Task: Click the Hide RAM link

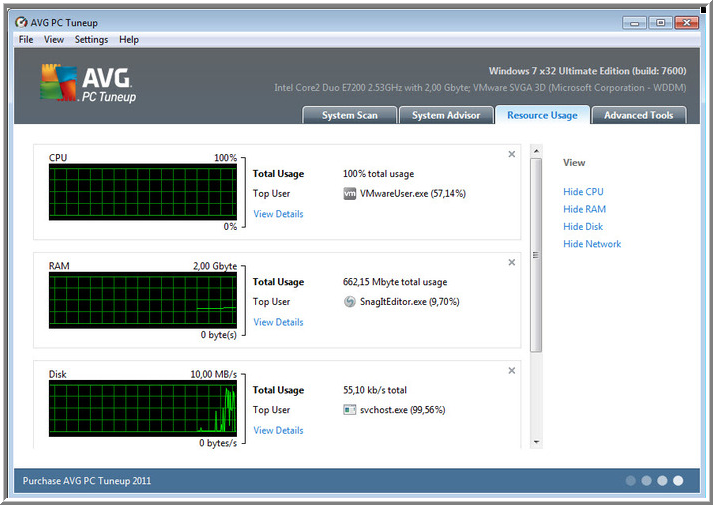Action: click(584, 209)
